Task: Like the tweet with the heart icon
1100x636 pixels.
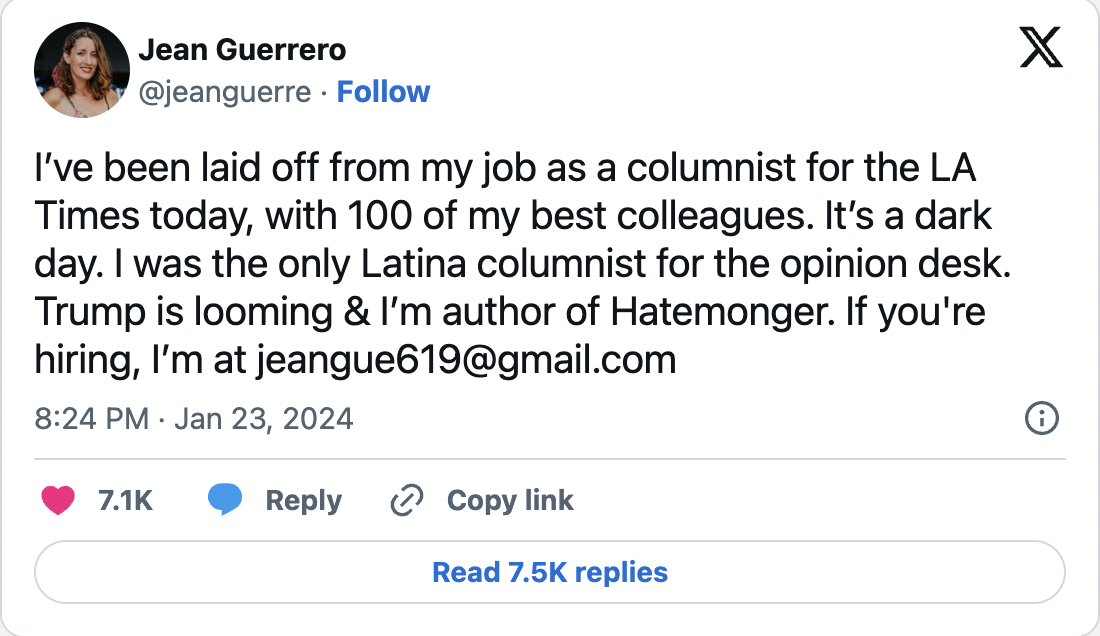Action: pos(58,500)
